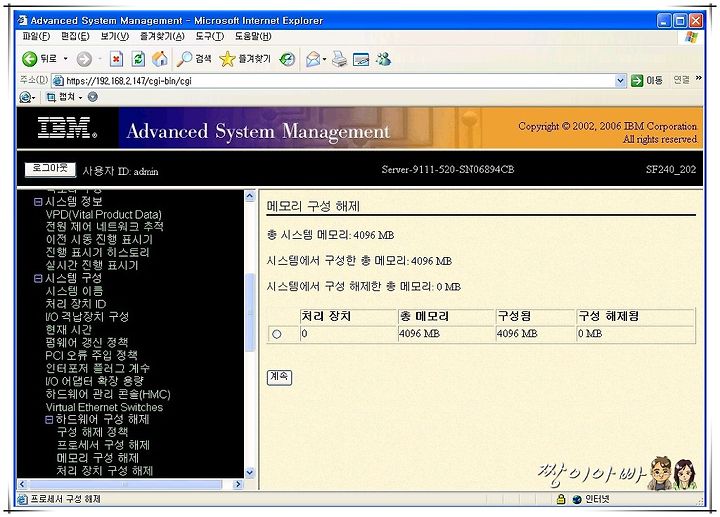Screen dimensions: 720x517
Task: Click navigation pane scroll right arrow
Action: 237,484
